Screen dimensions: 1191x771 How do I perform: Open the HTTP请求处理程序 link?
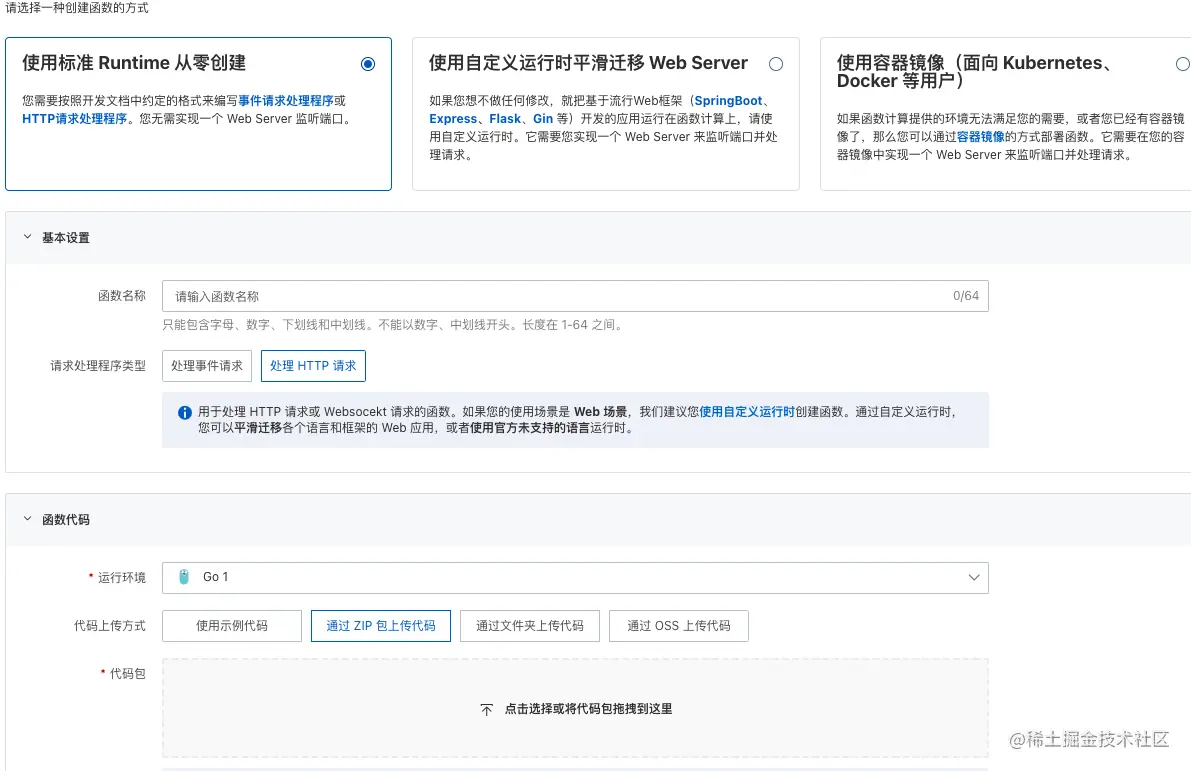pyautogui.click(x=74, y=118)
